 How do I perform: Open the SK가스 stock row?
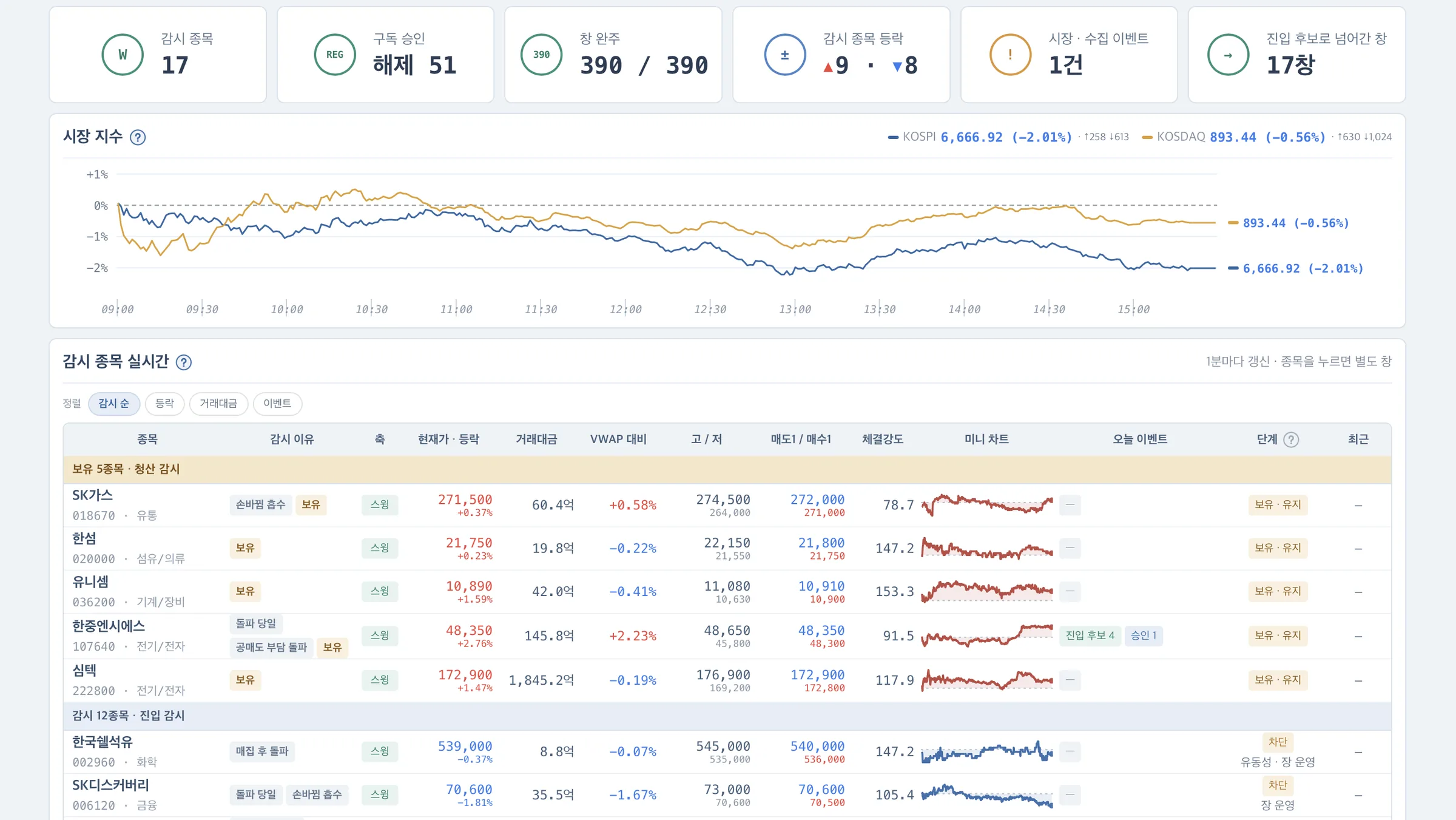tap(727, 505)
